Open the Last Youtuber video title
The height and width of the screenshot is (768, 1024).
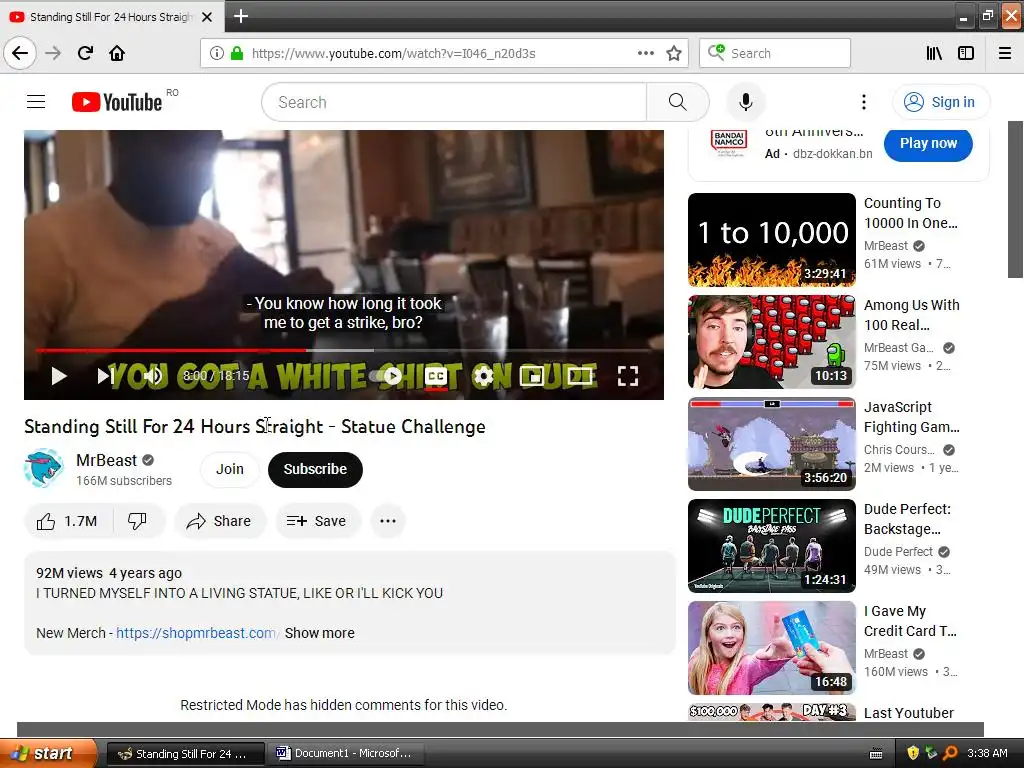coord(908,713)
